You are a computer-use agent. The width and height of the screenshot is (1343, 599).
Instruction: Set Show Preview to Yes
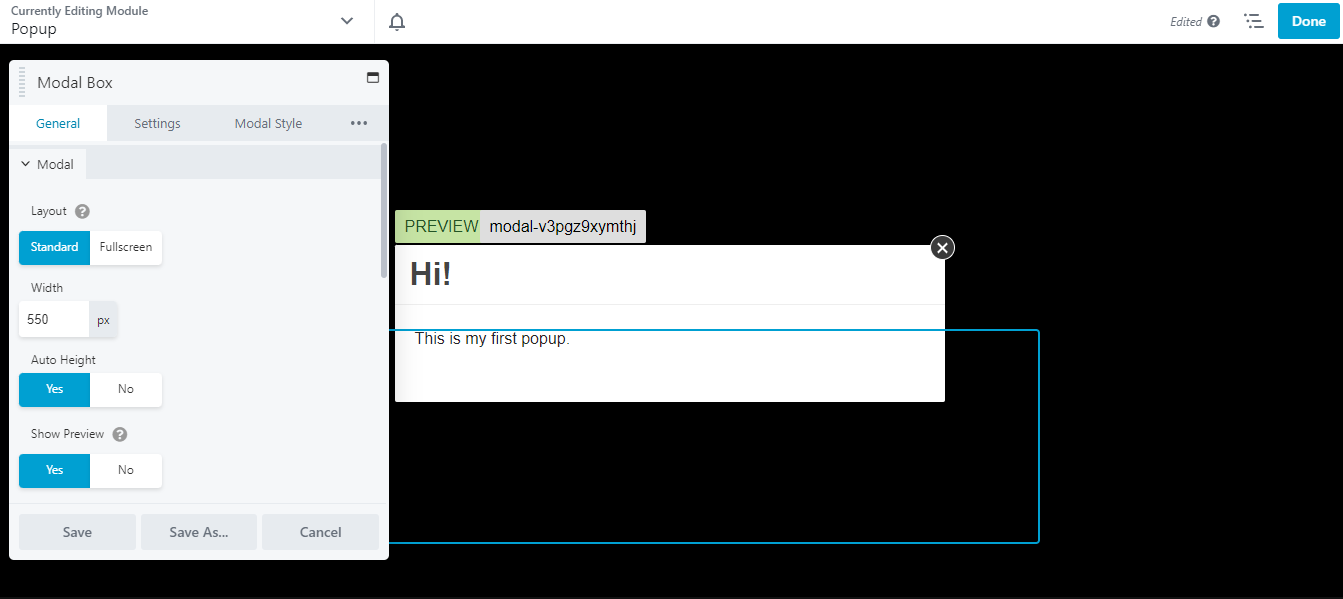[54, 470]
